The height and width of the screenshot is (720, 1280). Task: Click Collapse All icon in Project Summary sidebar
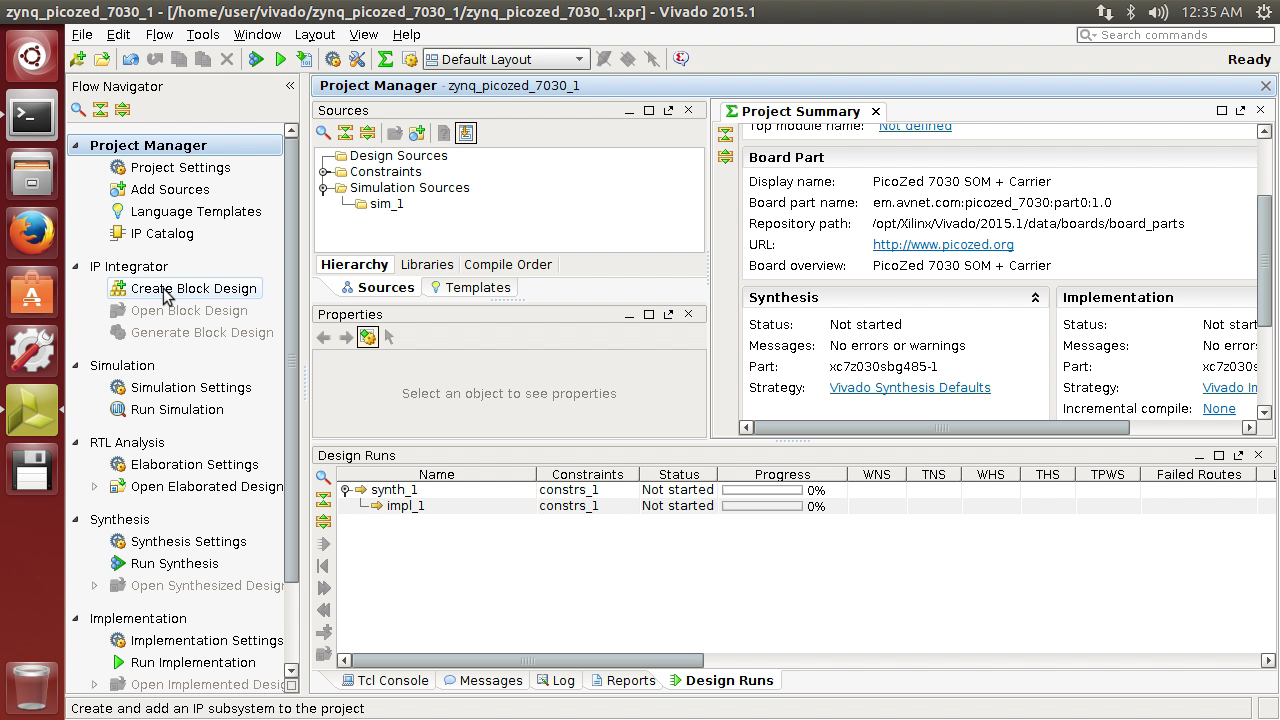726,134
